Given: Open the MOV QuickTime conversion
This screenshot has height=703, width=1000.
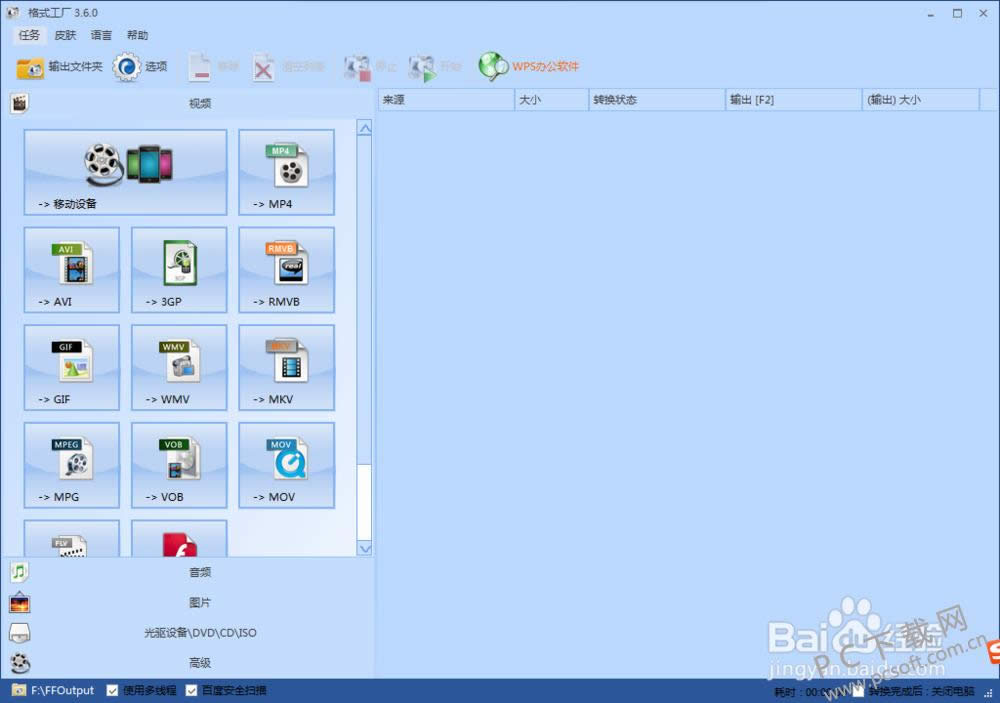Looking at the screenshot, I should click(x=286, y=465).
